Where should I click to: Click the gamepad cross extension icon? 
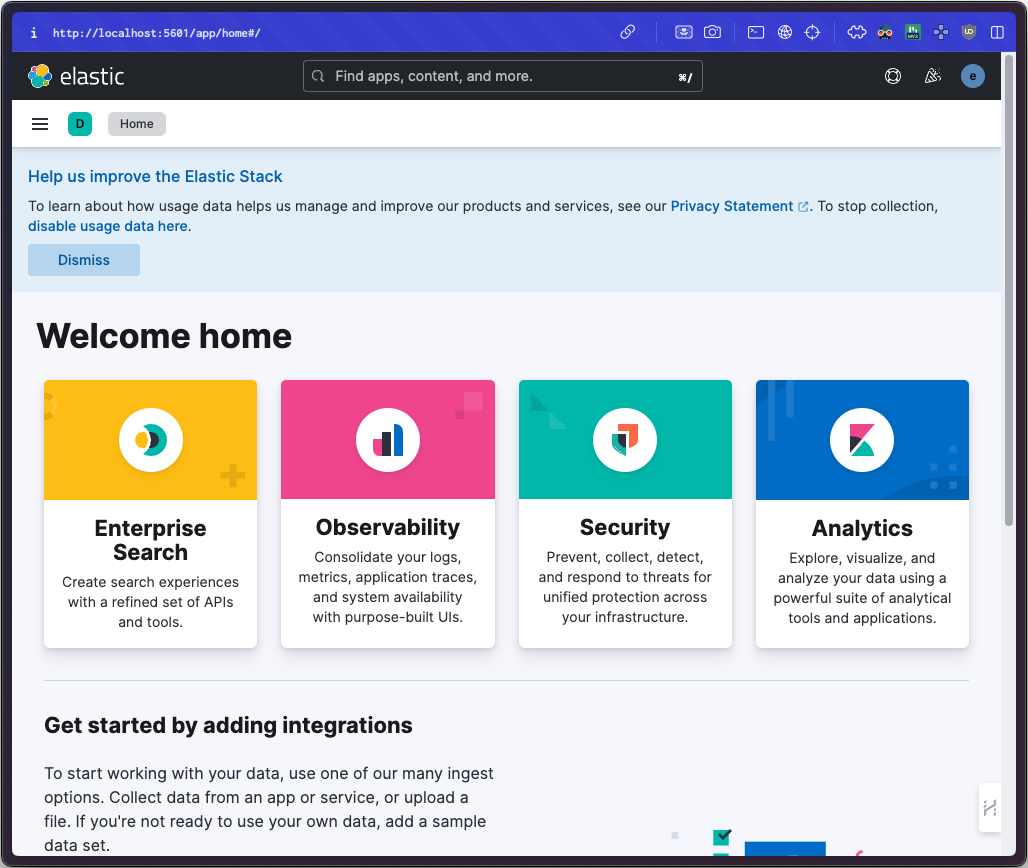tap(941, 32)
